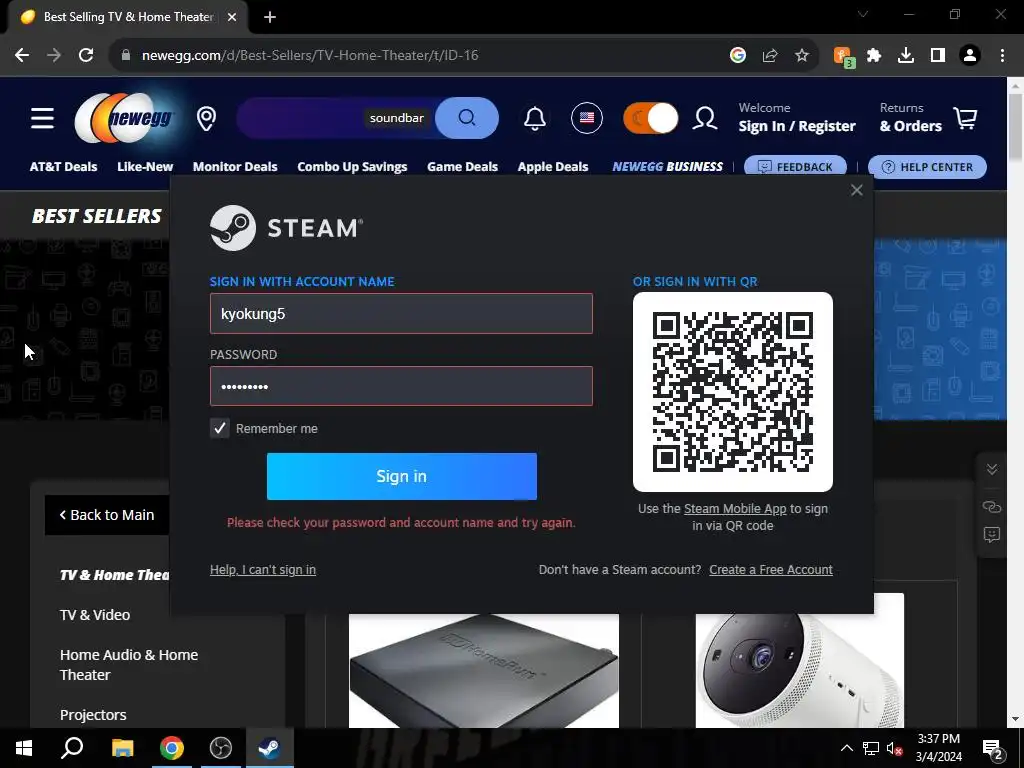
Task: Click the Newegg logo
Action: tap(125, 118)
